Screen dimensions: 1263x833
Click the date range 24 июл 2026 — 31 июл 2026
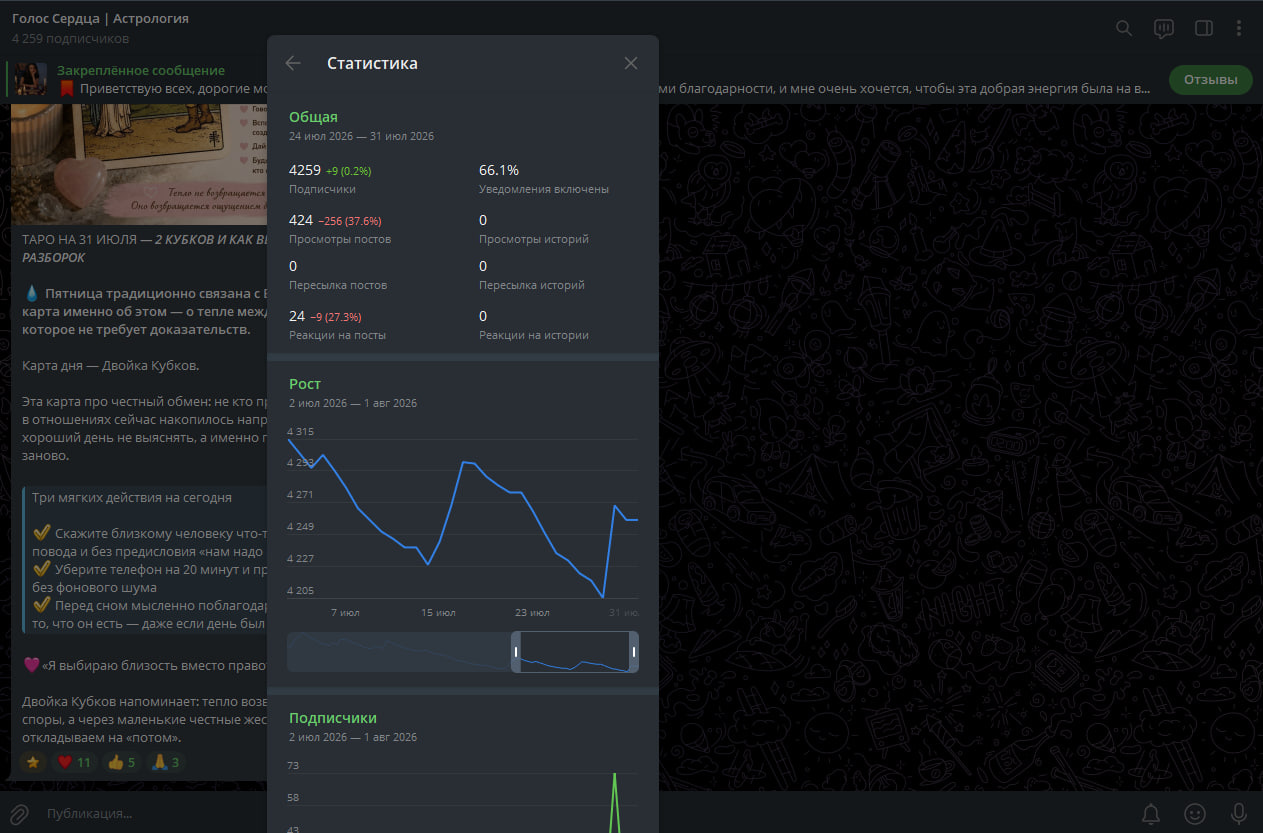(361, 136)
